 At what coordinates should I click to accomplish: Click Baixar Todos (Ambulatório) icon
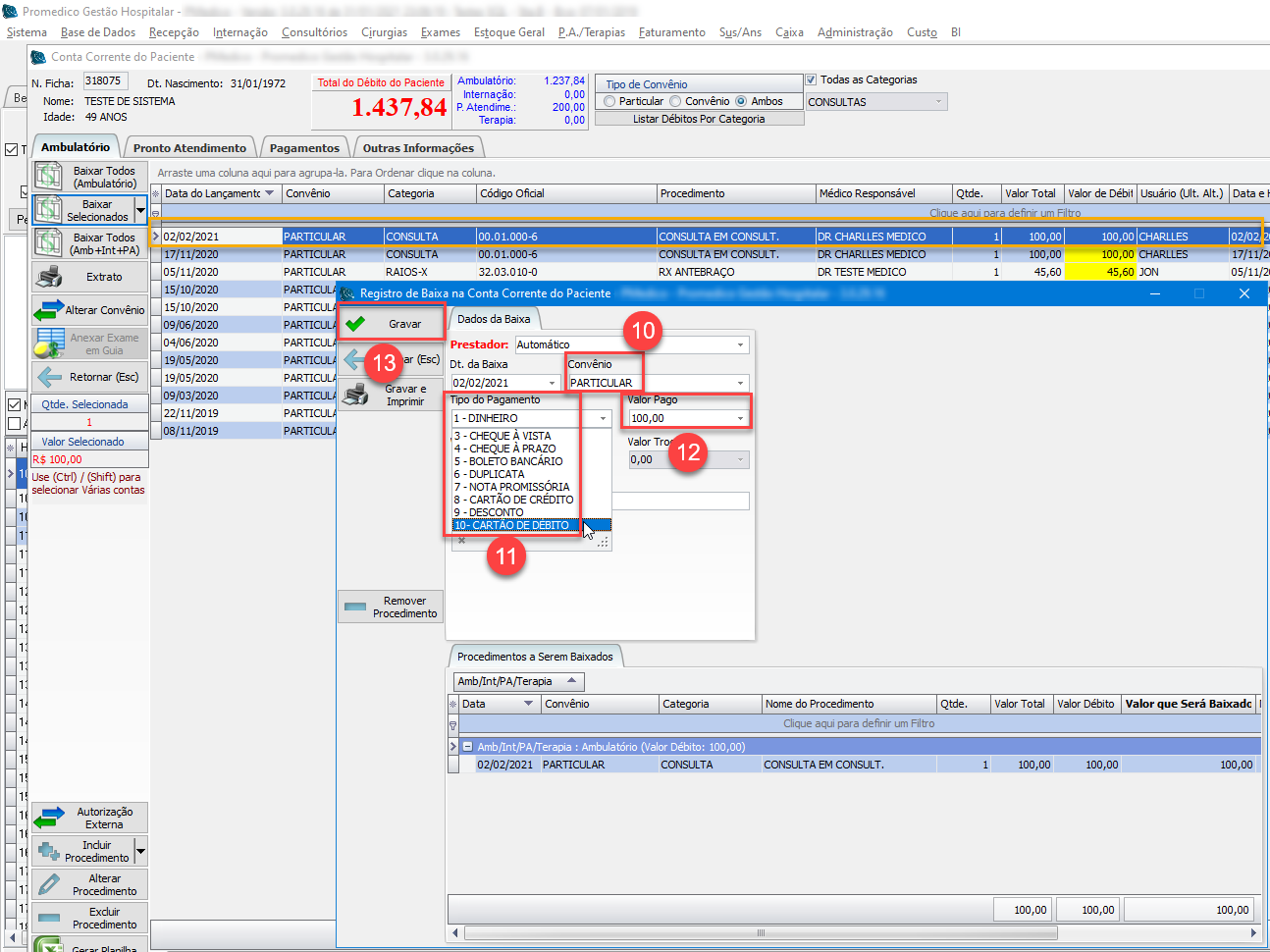[x=48, y=177]
